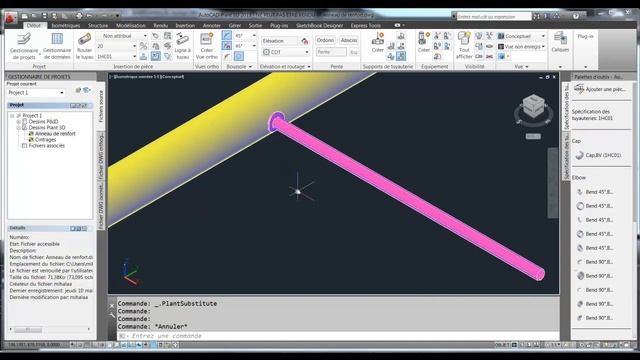This screenshot has width=640, height=360.
Task: Click print icon in quick access toolbar
Action: 79,16
